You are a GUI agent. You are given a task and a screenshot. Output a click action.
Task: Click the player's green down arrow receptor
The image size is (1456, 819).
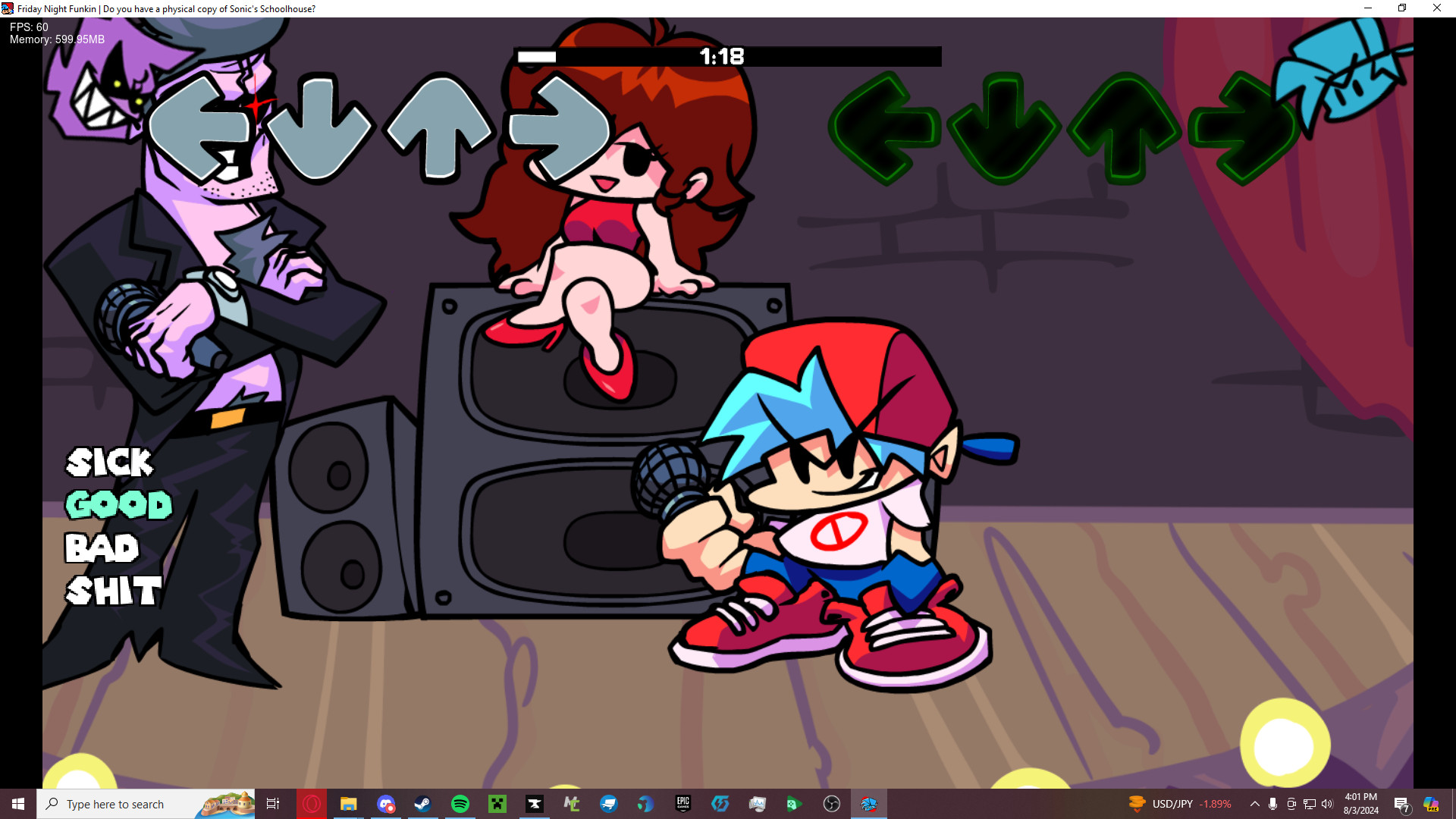pyautogui.click(x=1003, y=128)
